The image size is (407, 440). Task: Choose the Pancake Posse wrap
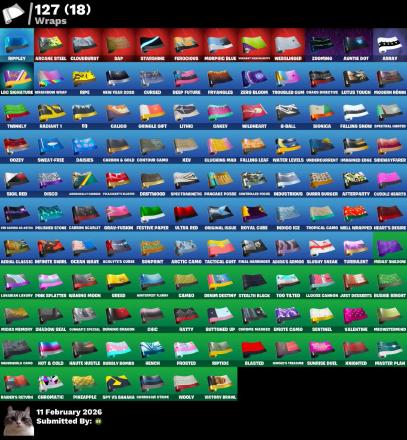[220, 181]
